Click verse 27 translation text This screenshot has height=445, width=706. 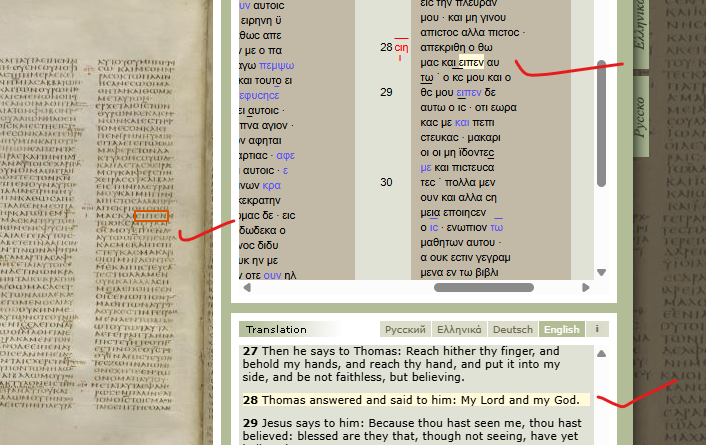(x=401, y=364)
